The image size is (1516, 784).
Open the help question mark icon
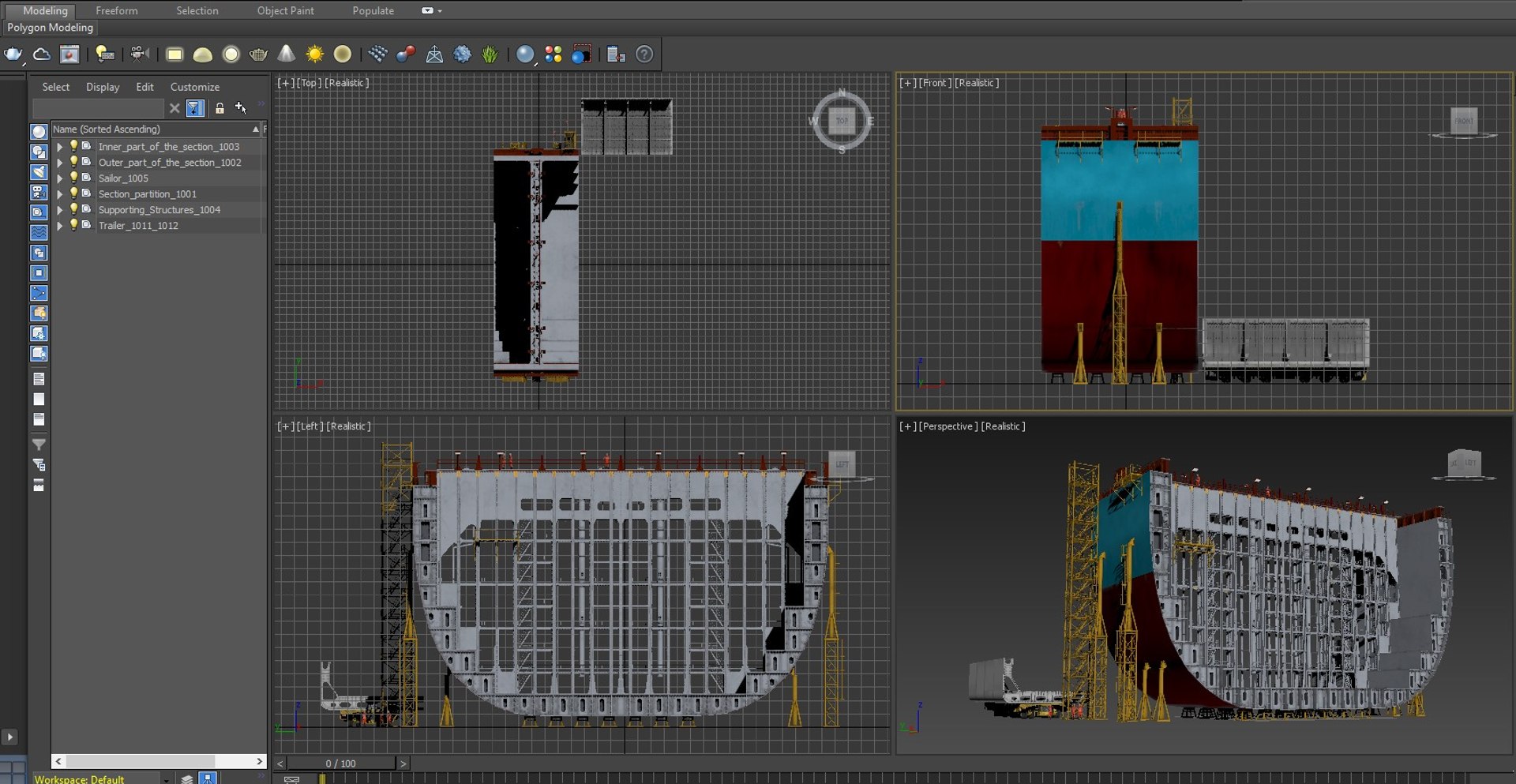(644, 54)
